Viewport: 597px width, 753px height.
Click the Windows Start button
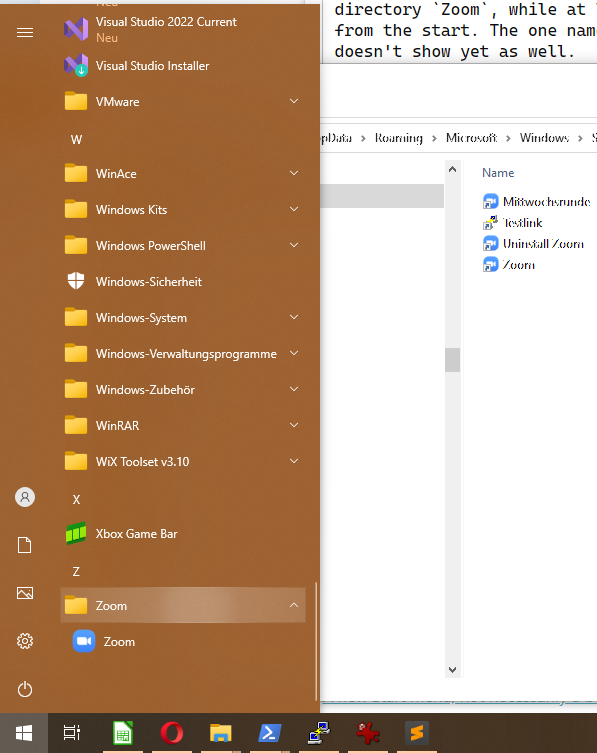click(24, 733)
